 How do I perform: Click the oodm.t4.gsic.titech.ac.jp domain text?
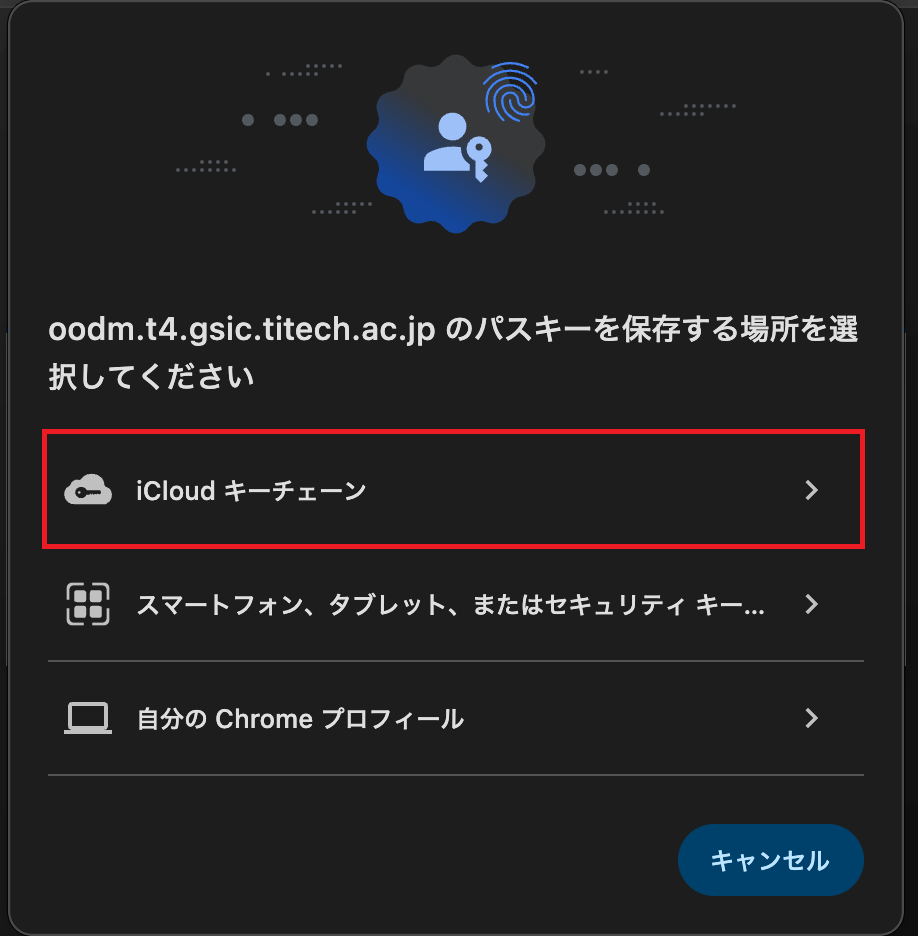coord(241,331)
